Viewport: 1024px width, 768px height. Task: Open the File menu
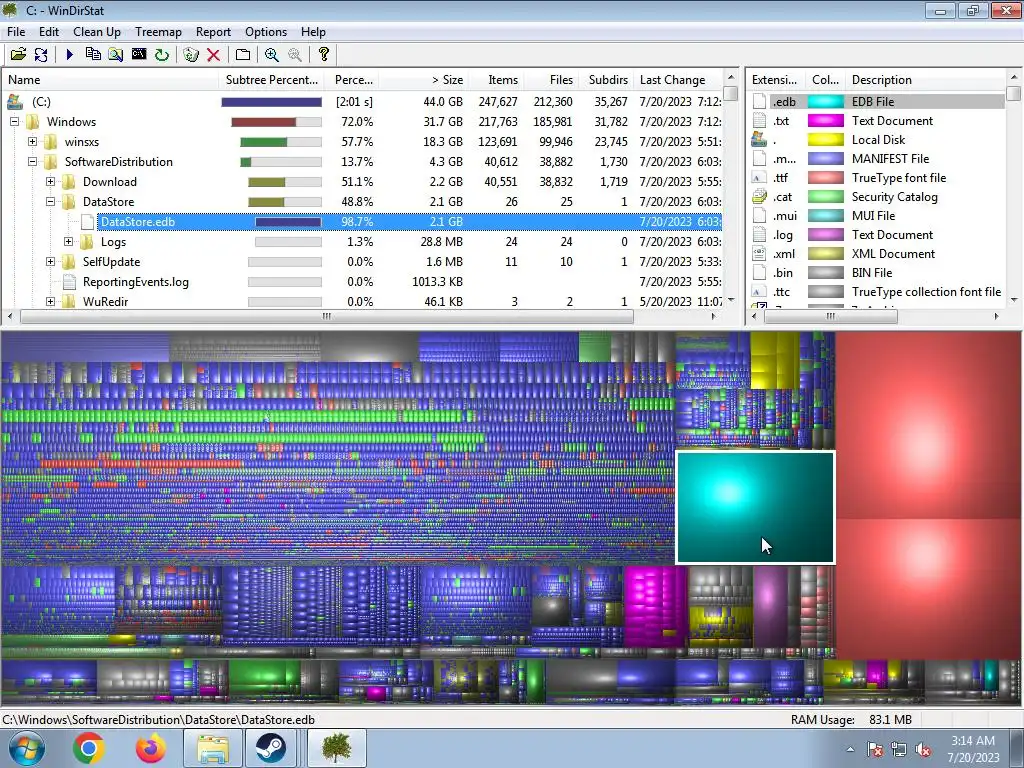click(x=16, y=32)
